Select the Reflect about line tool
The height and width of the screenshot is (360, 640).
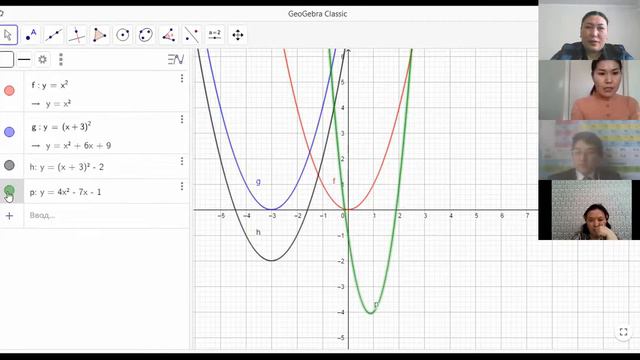(191, 35)
